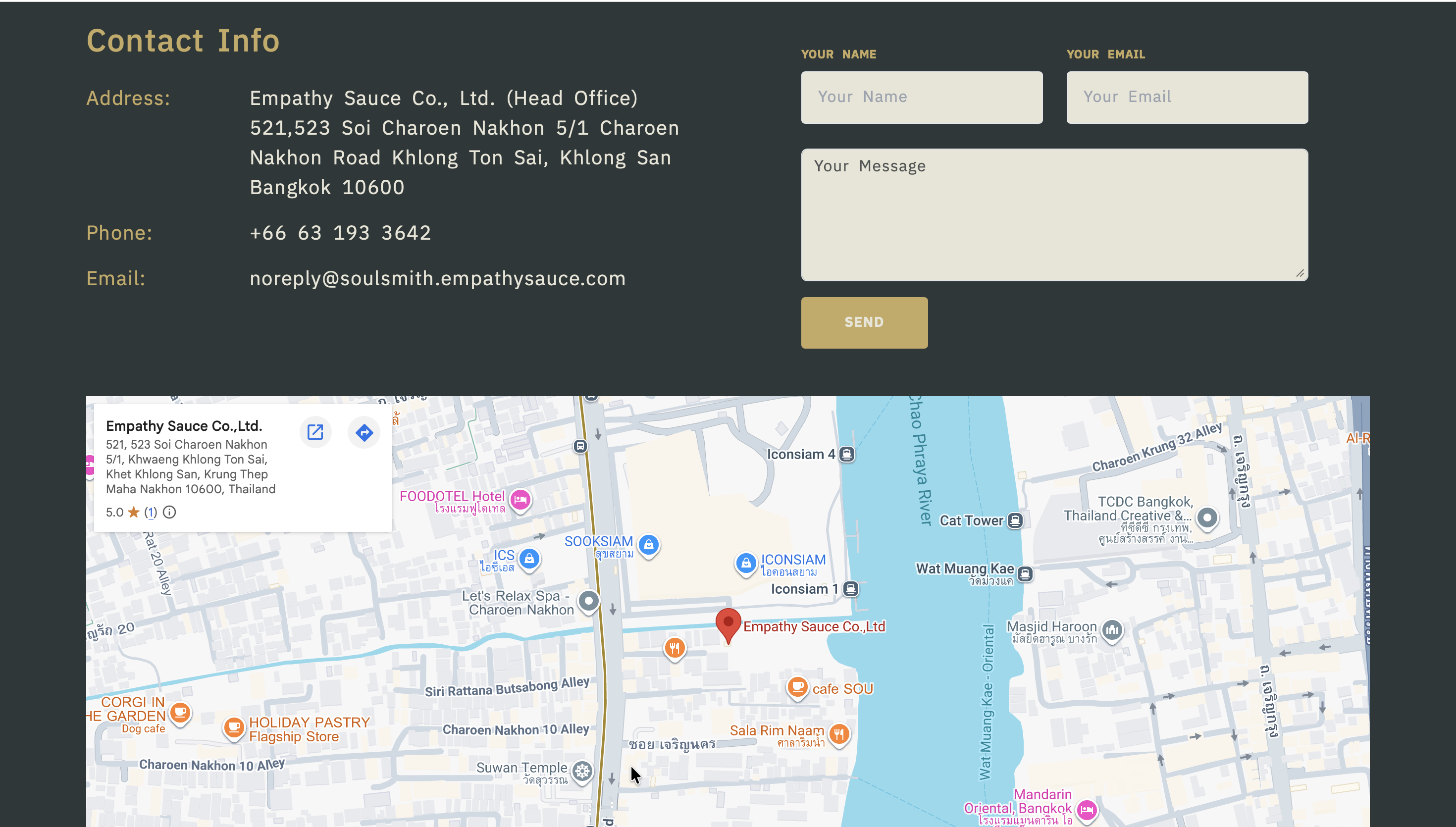Click the Your Name input field
The image size is (1456, 827).
pyautogui.click(x=922, y=97)
